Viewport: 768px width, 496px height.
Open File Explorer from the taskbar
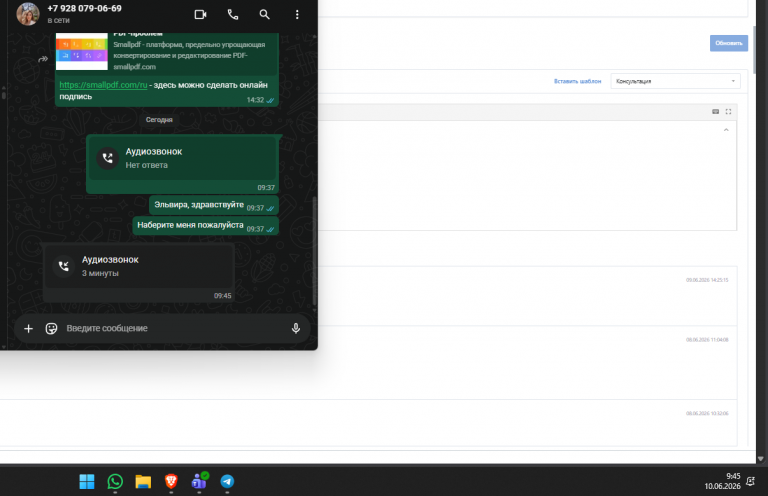(x=143, y=482)
